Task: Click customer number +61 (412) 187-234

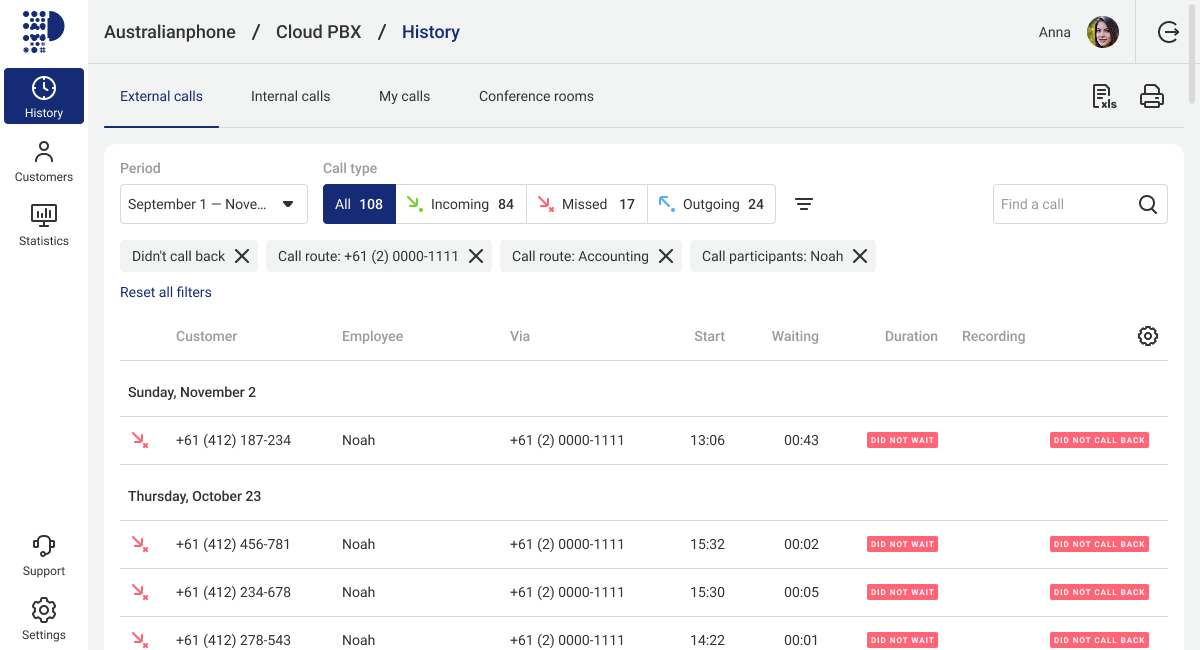Action: [x=233, y=440]
